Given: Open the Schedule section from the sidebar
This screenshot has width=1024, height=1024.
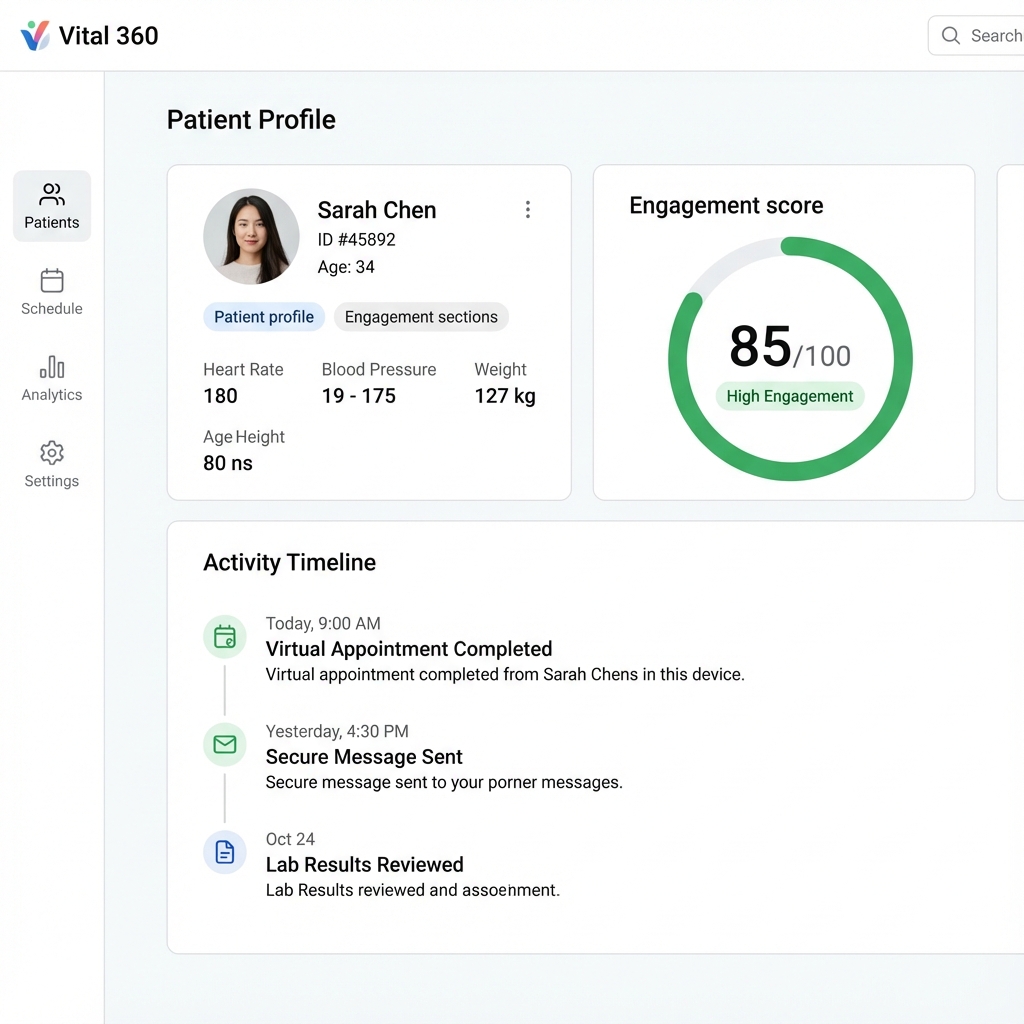Looking at the screenshot, I should pos(51,291).
